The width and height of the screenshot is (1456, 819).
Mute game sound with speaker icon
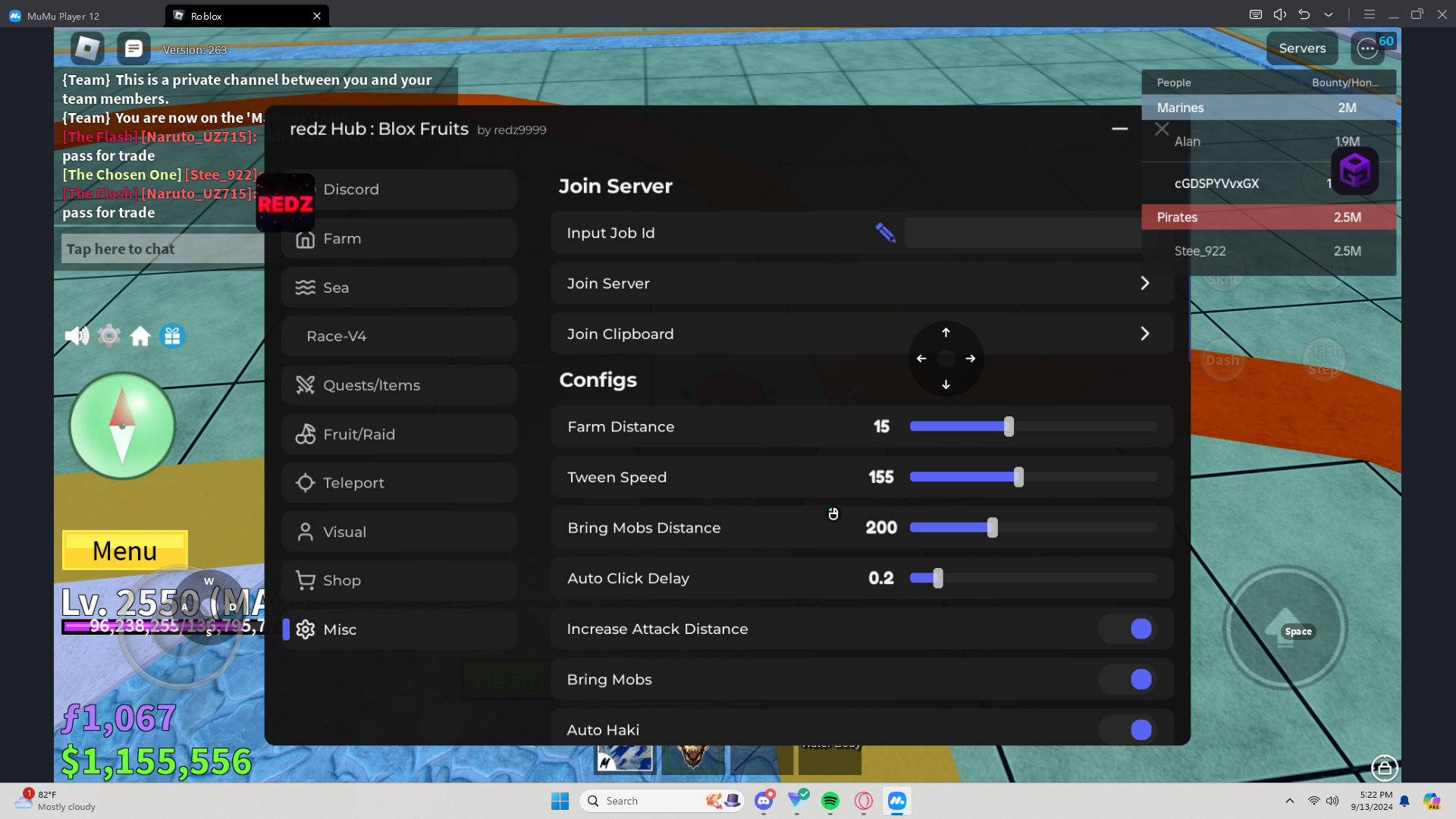pyautogui.click(x=77, y=336)
